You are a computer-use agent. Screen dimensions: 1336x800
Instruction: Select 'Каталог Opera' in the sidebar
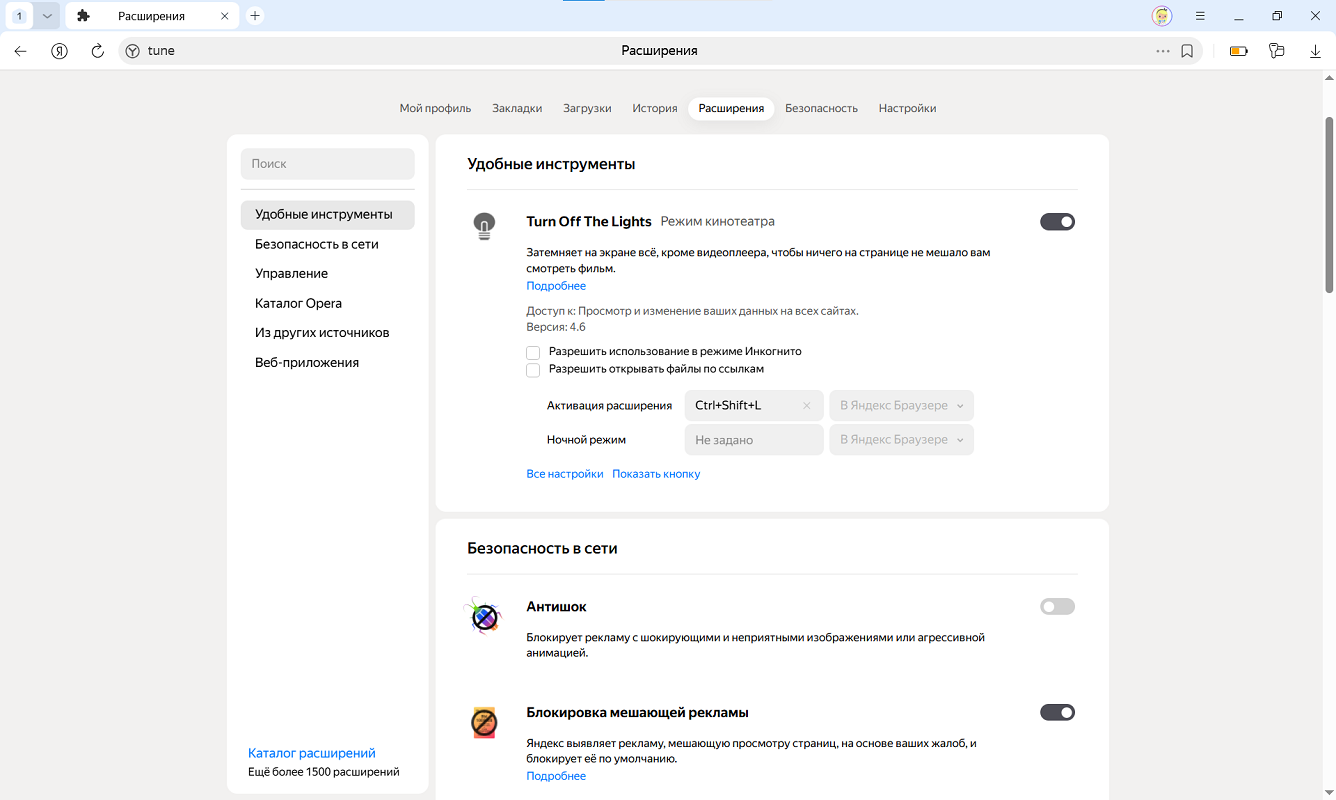(298, 303)
